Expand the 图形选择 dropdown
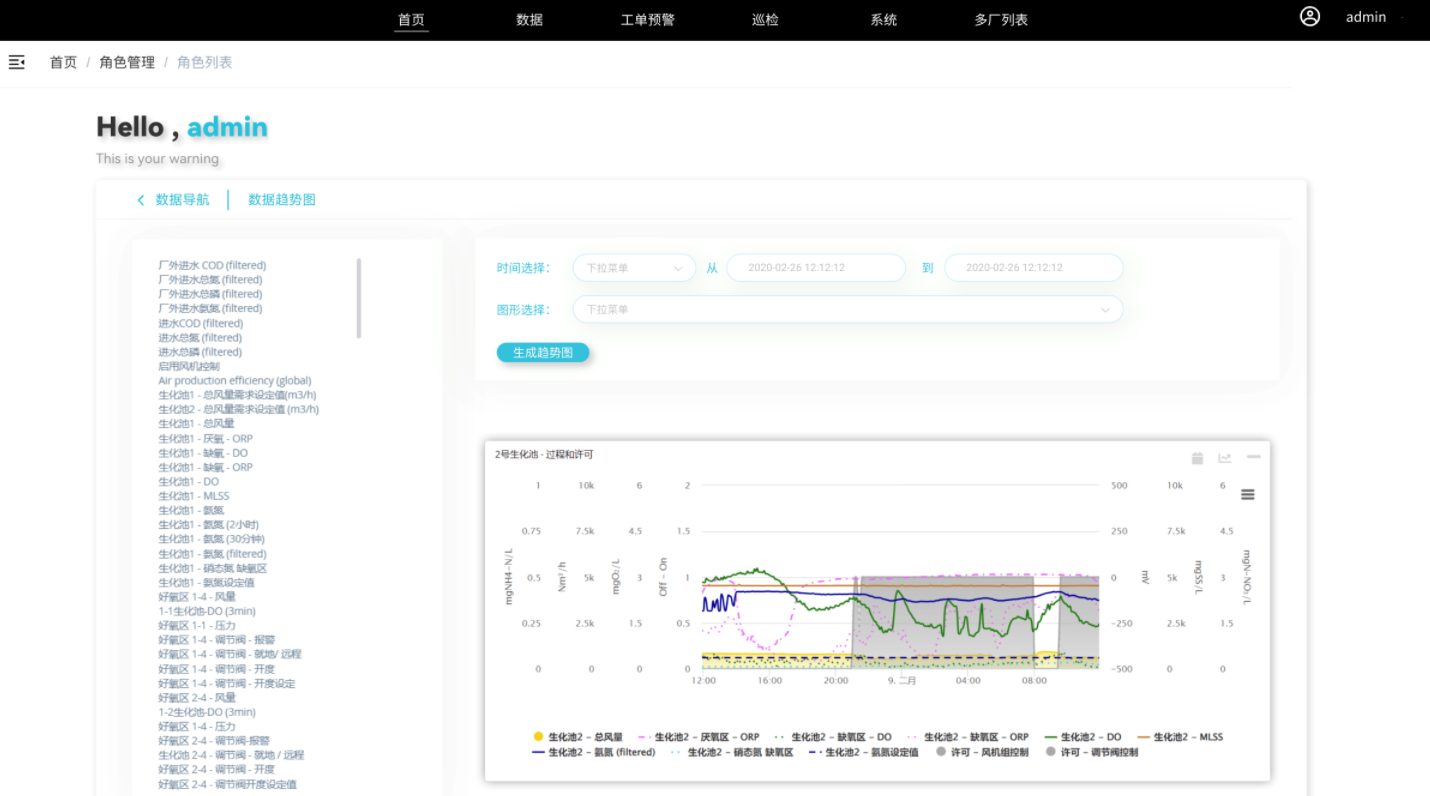The width and height of the screenshot is (1430, 796). [847, 310]
